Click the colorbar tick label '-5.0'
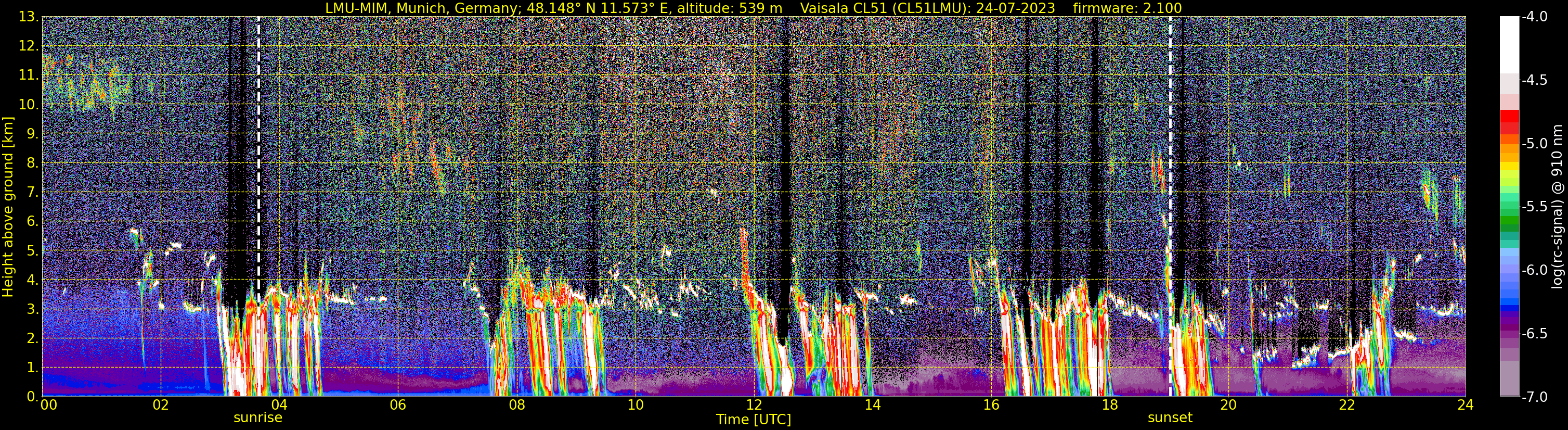This screenshot has height=430, width=1568. tap(1534, 144)
